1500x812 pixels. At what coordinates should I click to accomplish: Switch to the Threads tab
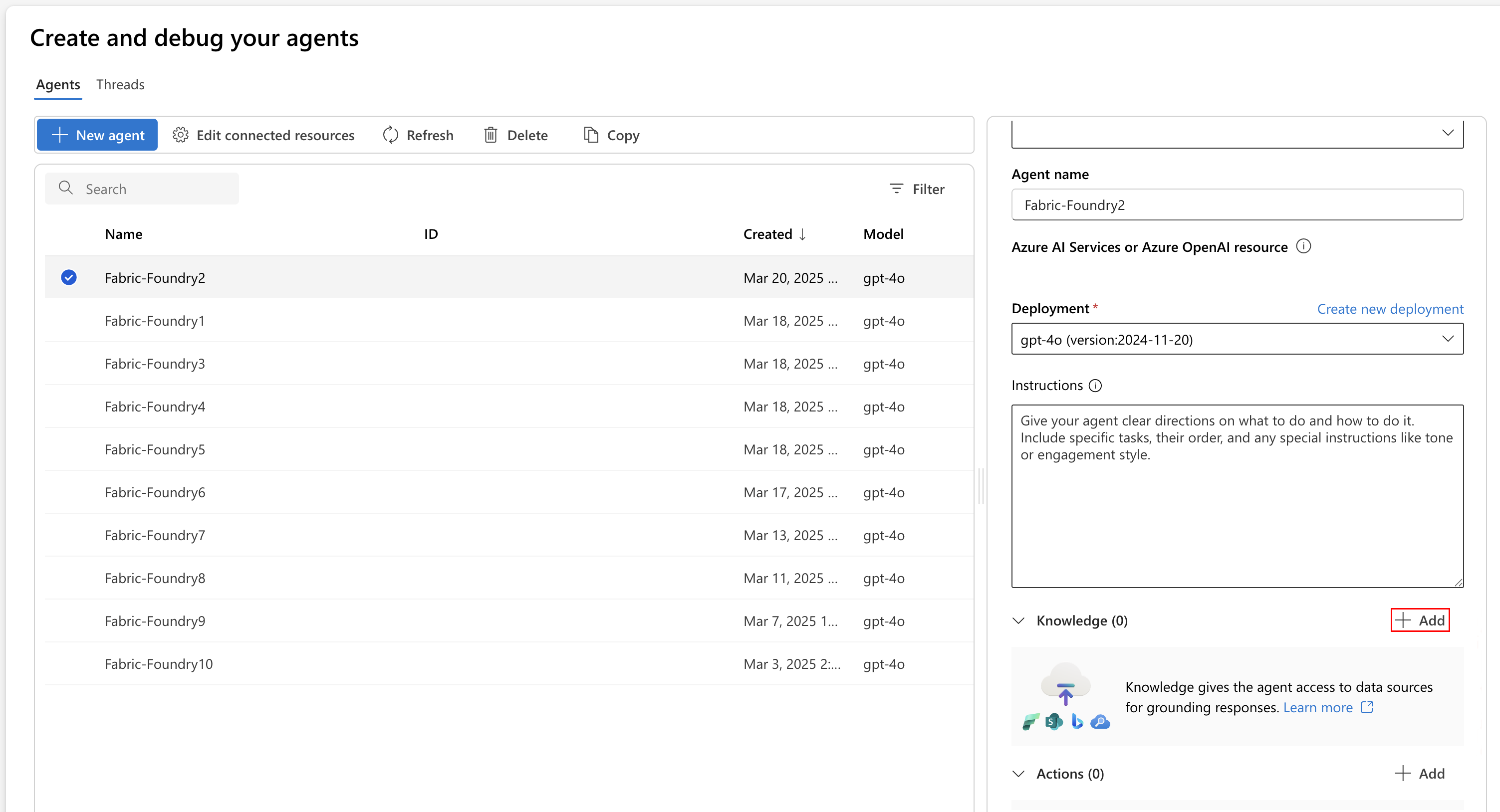pyautogui.click(x=120, y=84)
